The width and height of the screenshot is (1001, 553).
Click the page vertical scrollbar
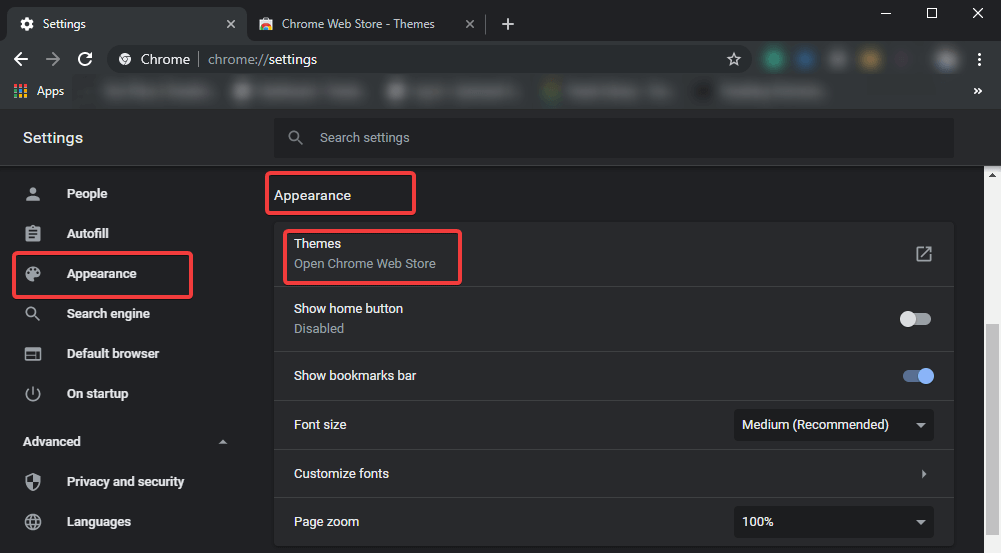click(x=992, y=428)
